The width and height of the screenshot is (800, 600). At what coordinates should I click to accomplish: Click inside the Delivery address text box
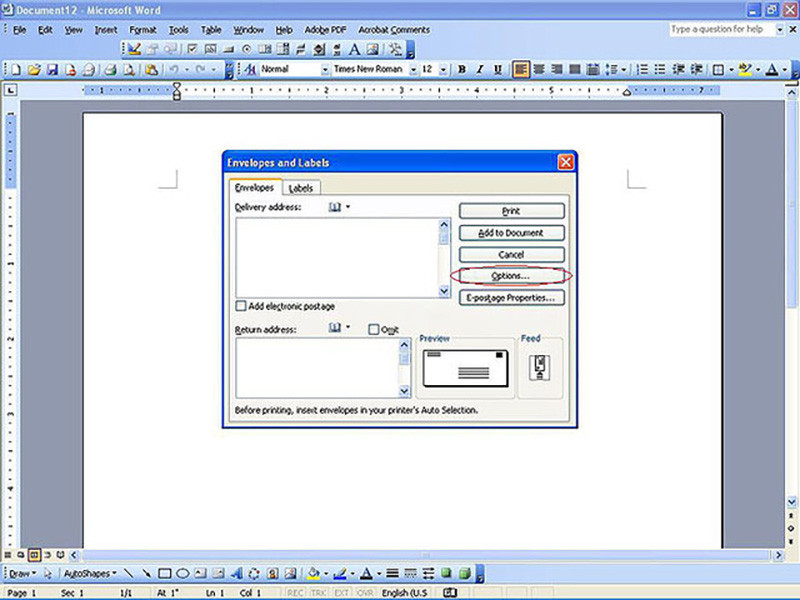337,258
